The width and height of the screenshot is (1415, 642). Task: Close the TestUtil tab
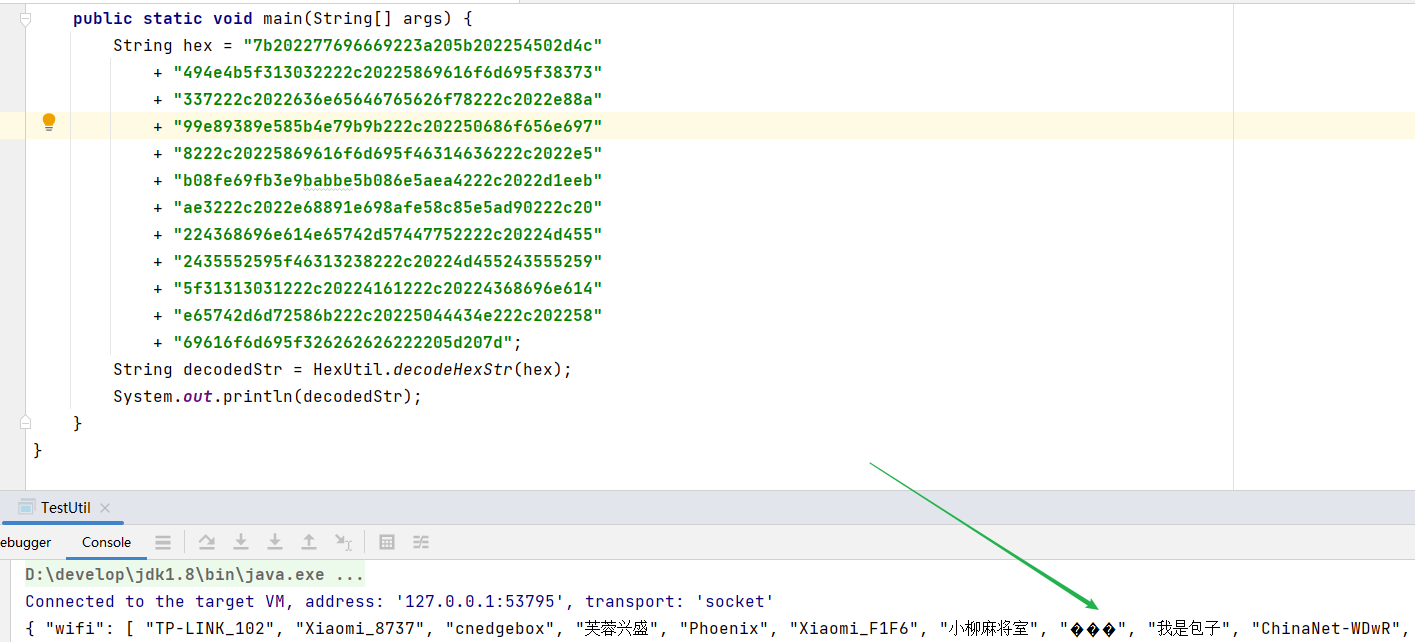pyautogui.click(x=105, y=507)
